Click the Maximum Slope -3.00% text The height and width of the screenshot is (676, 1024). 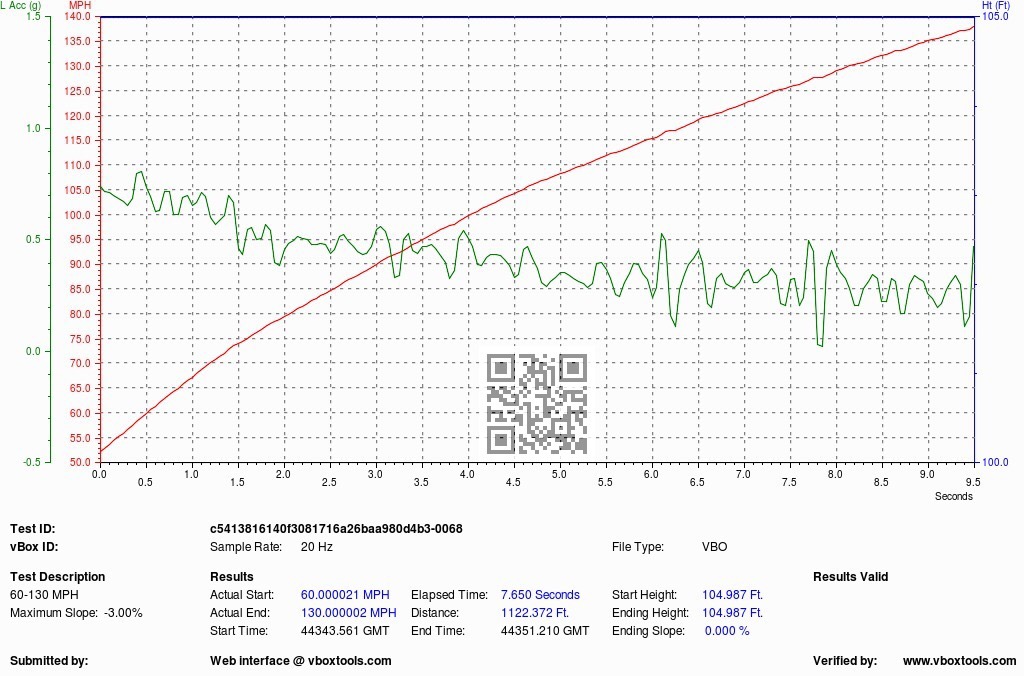click(x=76, y=613)
